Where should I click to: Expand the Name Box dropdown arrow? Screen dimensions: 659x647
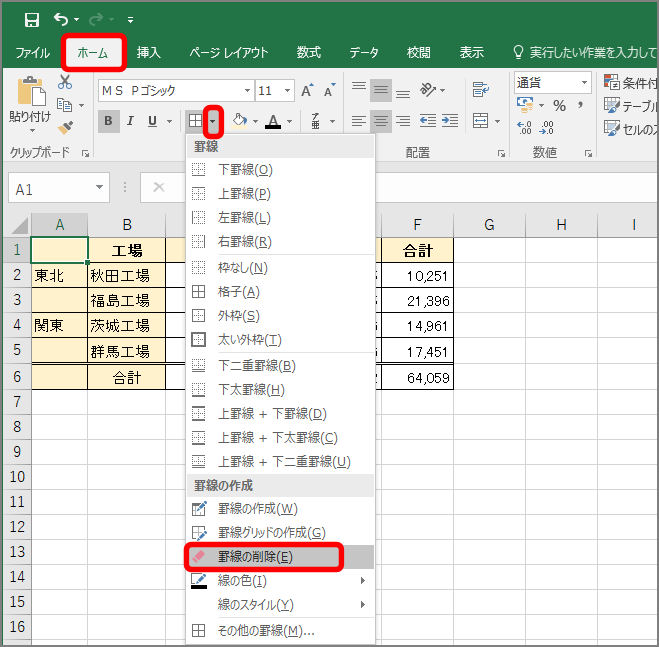100,187
